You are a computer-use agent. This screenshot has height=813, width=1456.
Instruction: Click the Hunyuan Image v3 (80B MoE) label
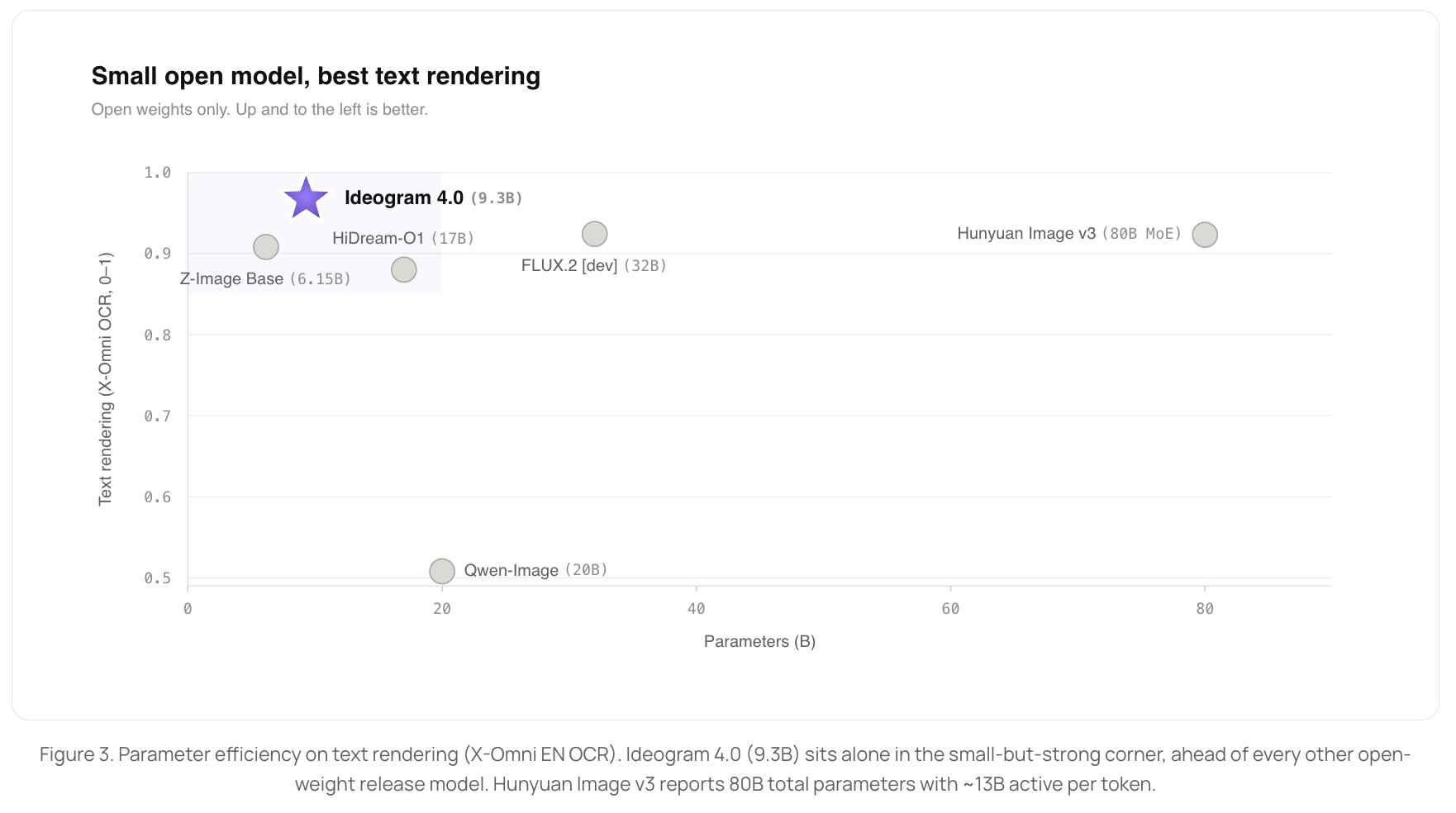[x=1069, y=234]
